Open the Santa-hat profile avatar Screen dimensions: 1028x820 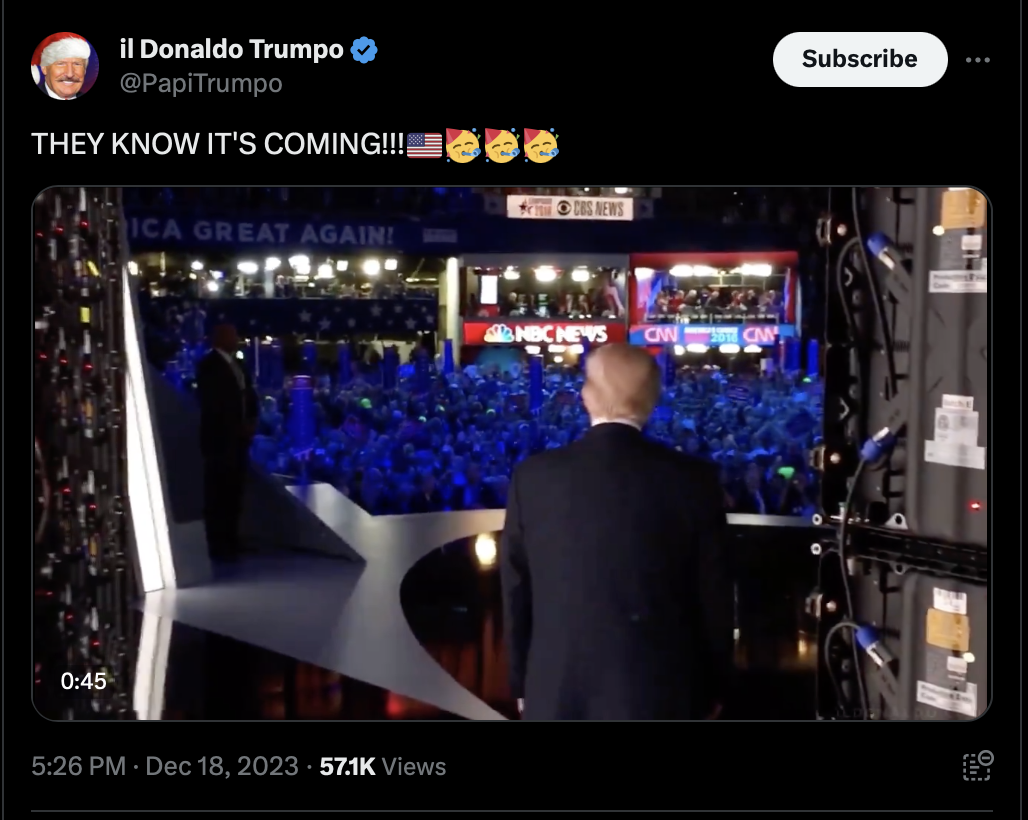pyautogui.click(x=64, y=66)
